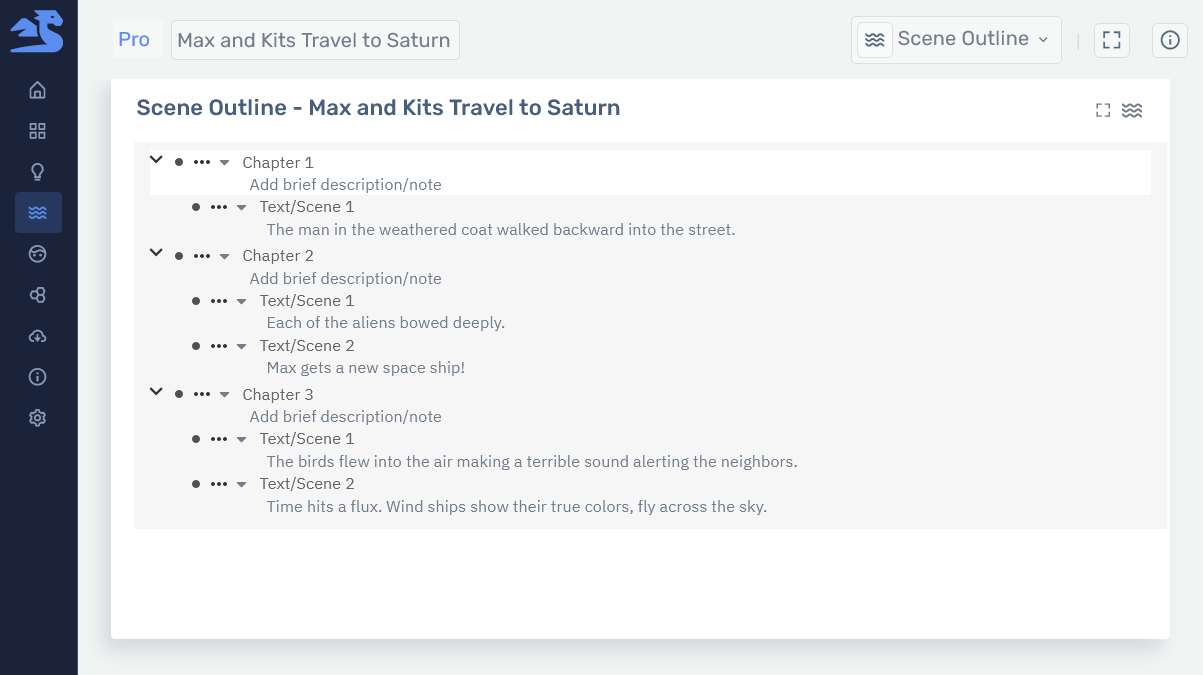This screenshot has width=1203, height=675.
Task: Open the character face icon in sidebar
Action: [x=37, y=253]
